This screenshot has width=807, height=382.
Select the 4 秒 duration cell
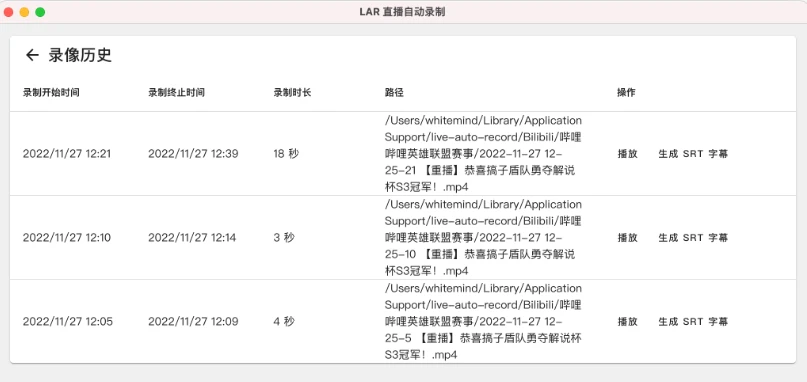284,322
